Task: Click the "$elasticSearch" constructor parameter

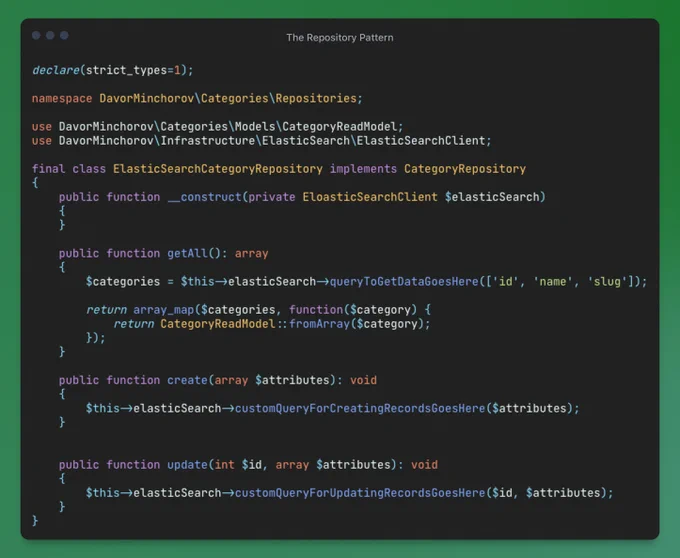Action: [492, 197]
